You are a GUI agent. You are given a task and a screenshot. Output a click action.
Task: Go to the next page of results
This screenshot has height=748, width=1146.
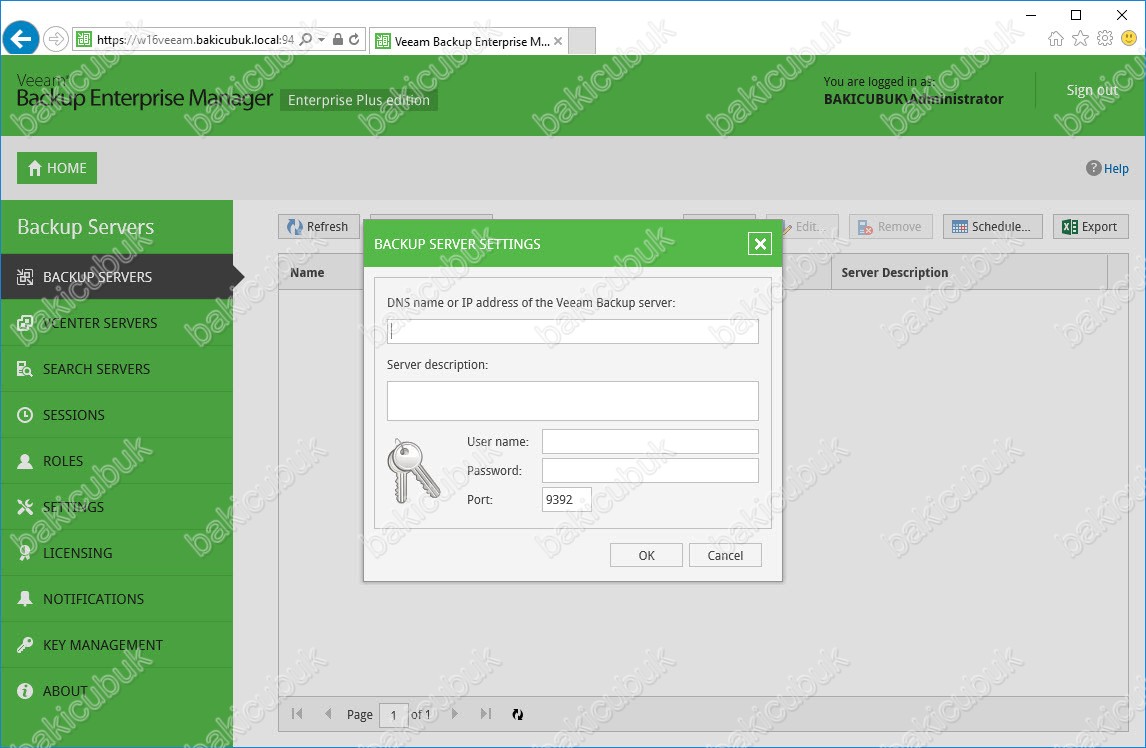click(455, 714)
